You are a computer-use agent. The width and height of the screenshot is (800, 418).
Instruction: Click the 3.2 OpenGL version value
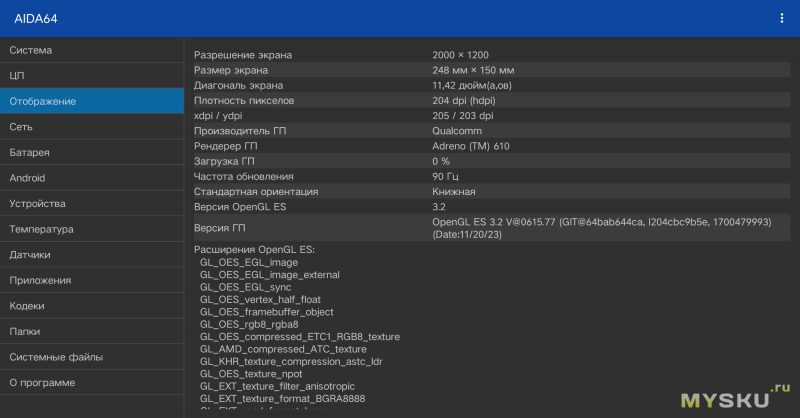coord(439,207)
